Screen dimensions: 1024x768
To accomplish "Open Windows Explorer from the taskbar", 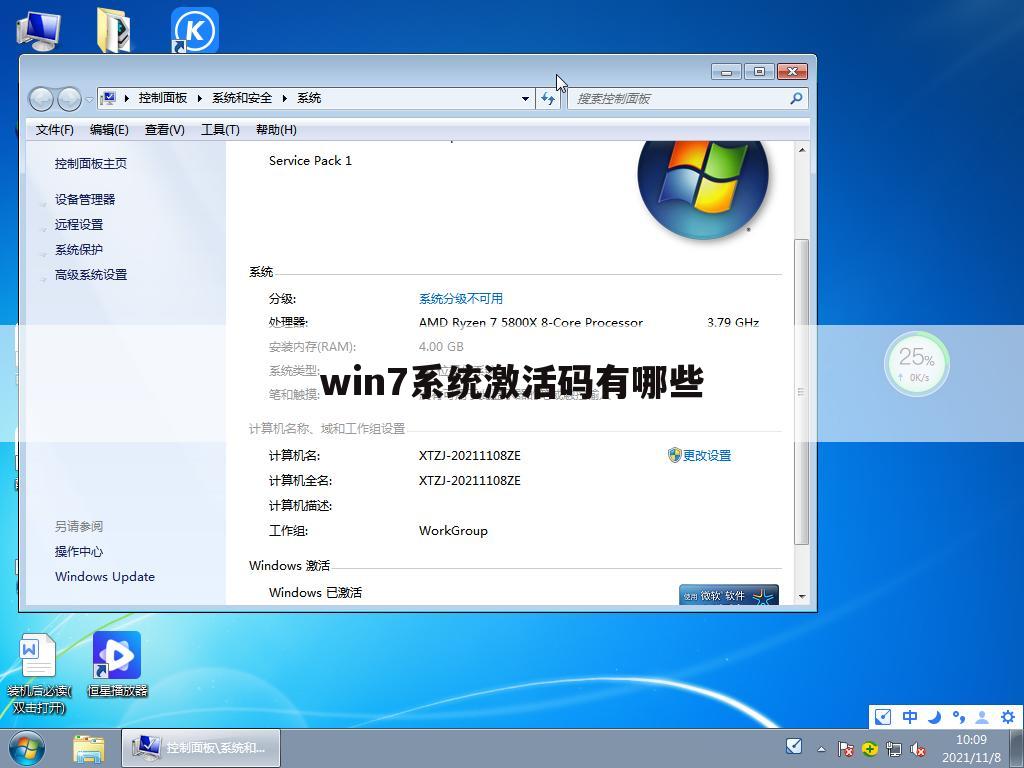I will (x=89, y=749).
